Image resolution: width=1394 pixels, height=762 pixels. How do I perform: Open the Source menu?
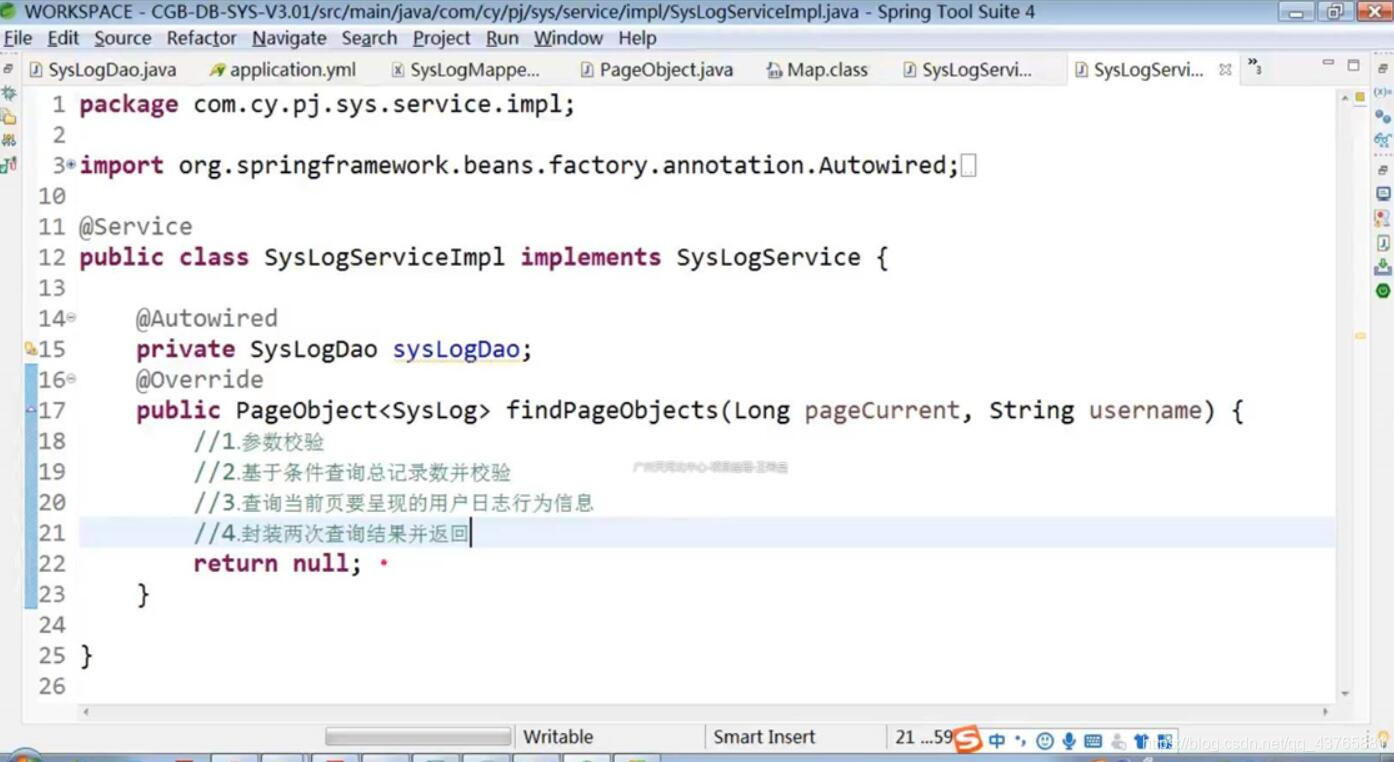123,38
